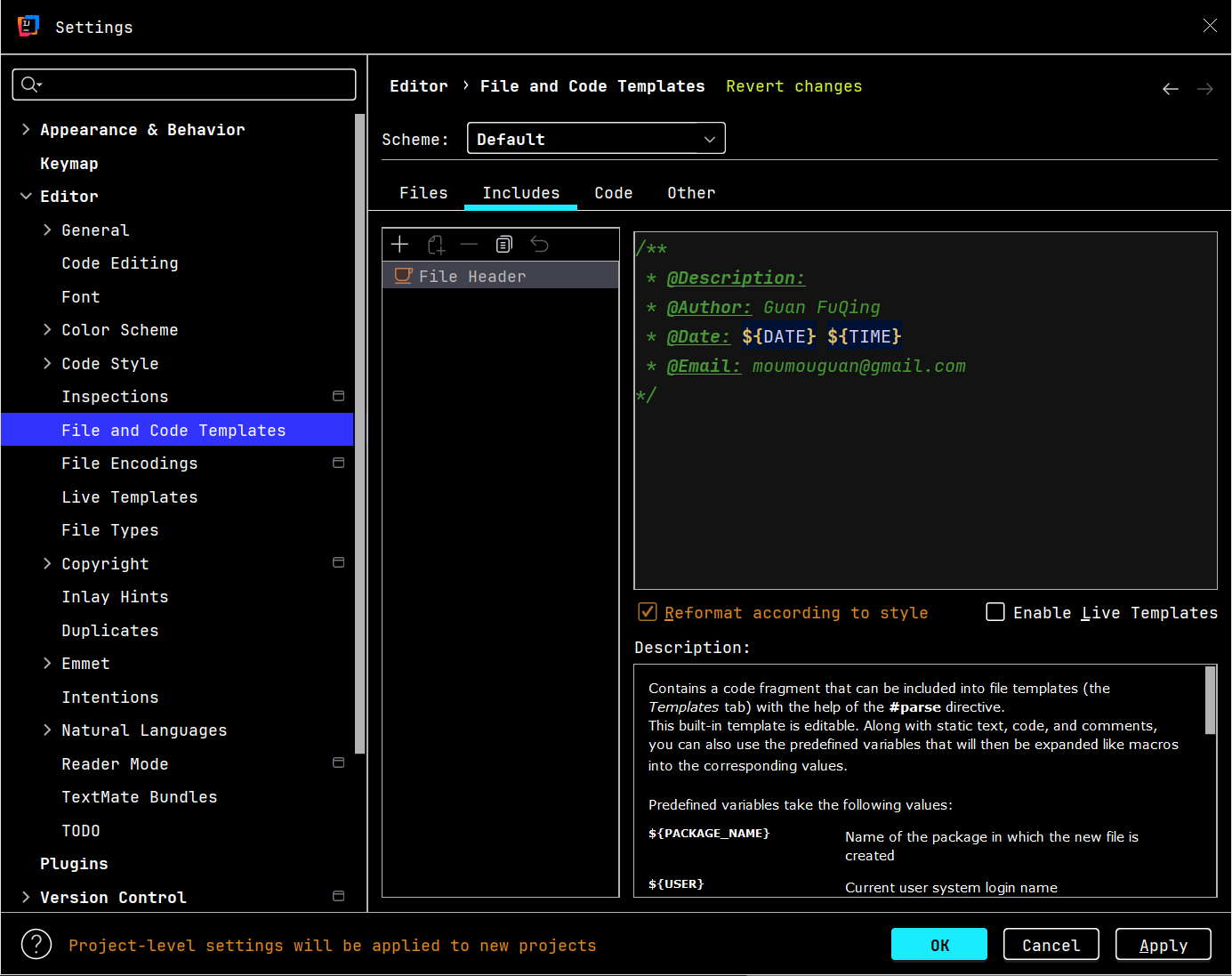Viewport: 1232px width, 976px height.
Task: Click the description panel scrollbar
Action: (x=1210, y=701)
